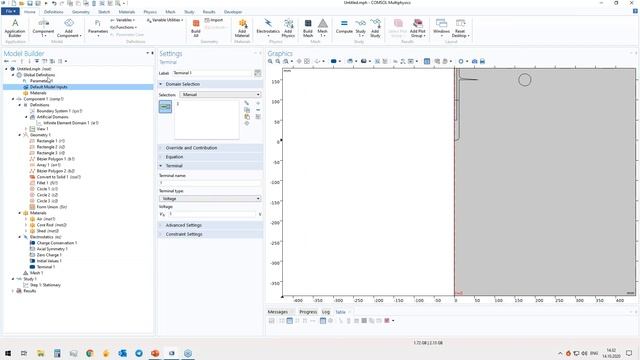Switch to the Developer ribbon tab
Viewport: 640px width, 360px height.
[233, 12]
